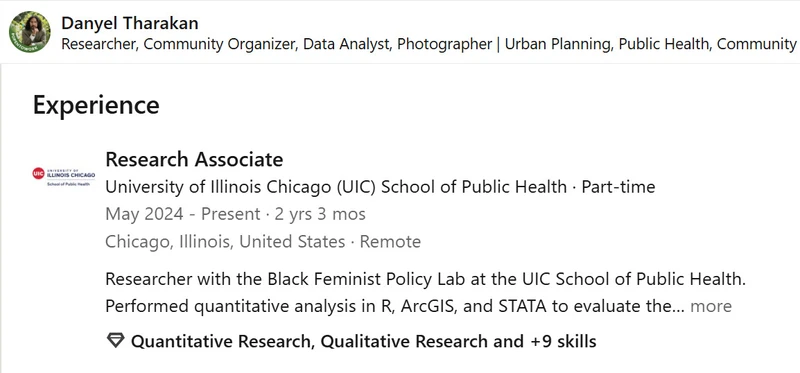The height and width of the screenshot is (373, 800).
Task: Click the Photographer word in the headline
Action: pos(444,44)
